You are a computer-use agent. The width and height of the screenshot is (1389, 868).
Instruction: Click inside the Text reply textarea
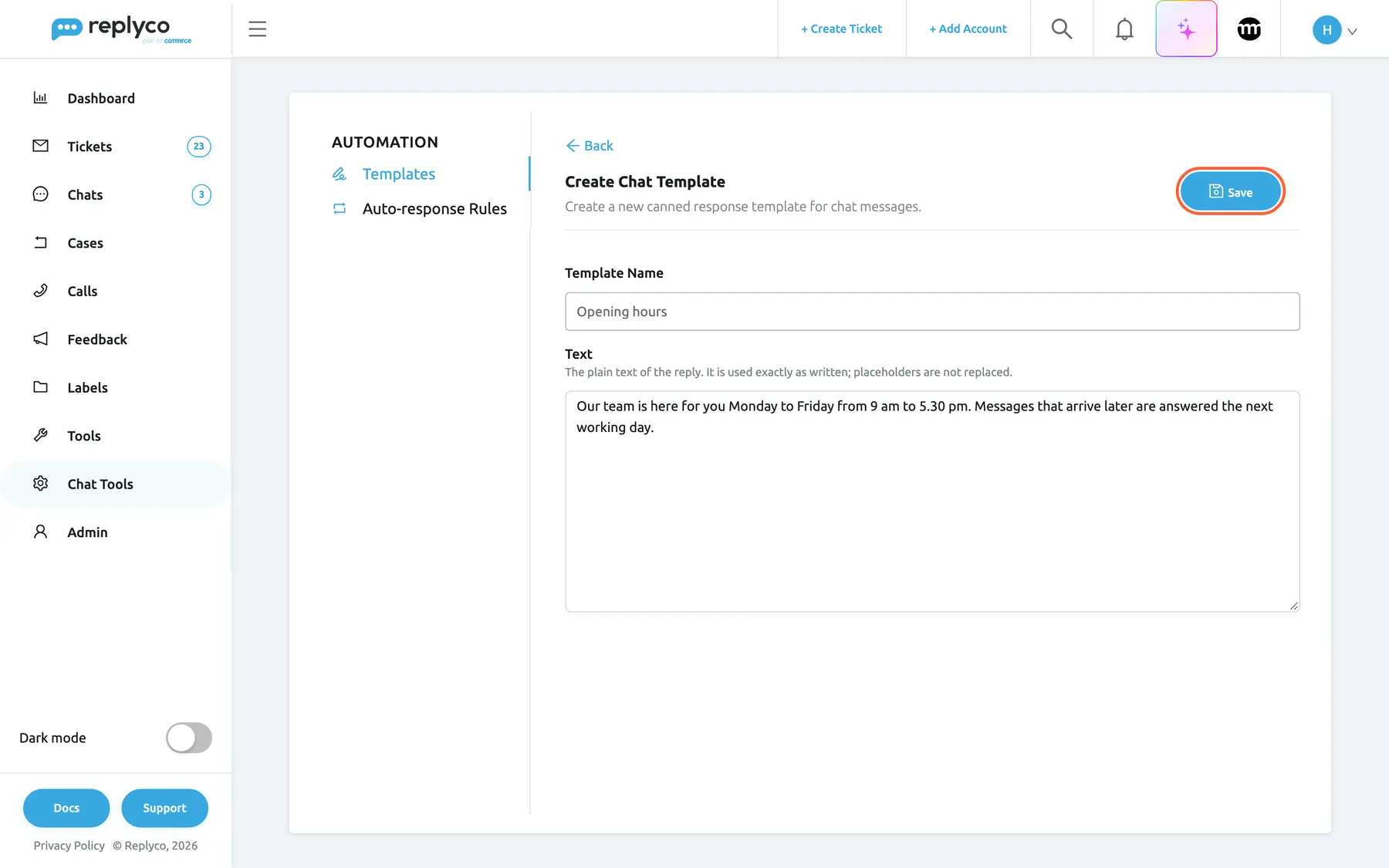pyautogui.click(x=932, y=502)
